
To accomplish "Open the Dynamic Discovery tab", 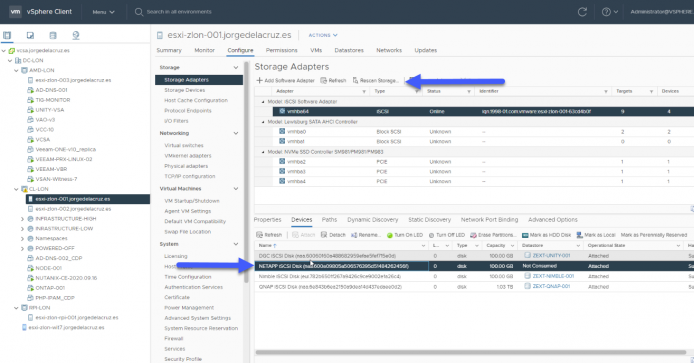I will 373,220.
